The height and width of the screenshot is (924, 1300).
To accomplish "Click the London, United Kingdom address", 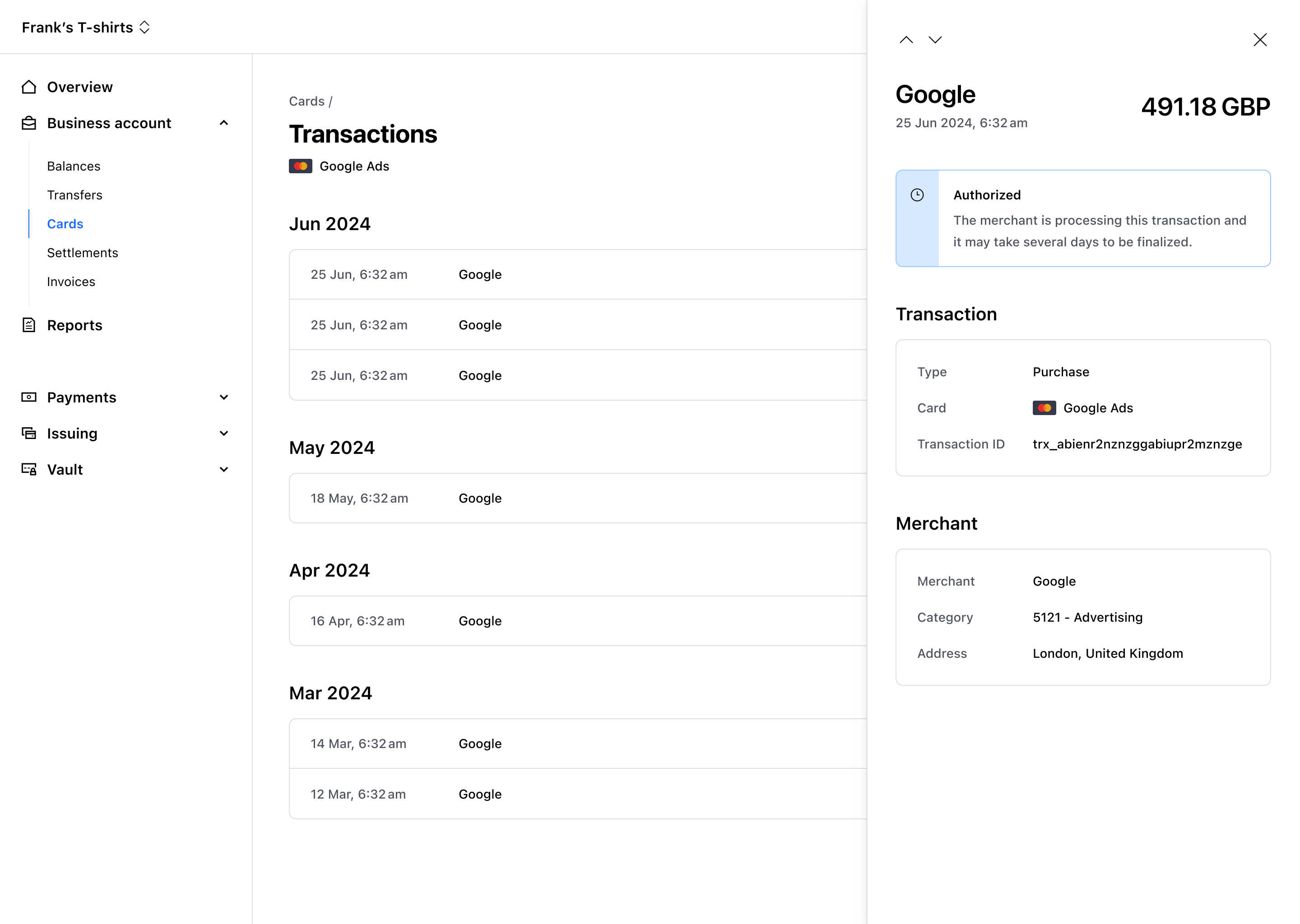I will [x=1108, y=653].
